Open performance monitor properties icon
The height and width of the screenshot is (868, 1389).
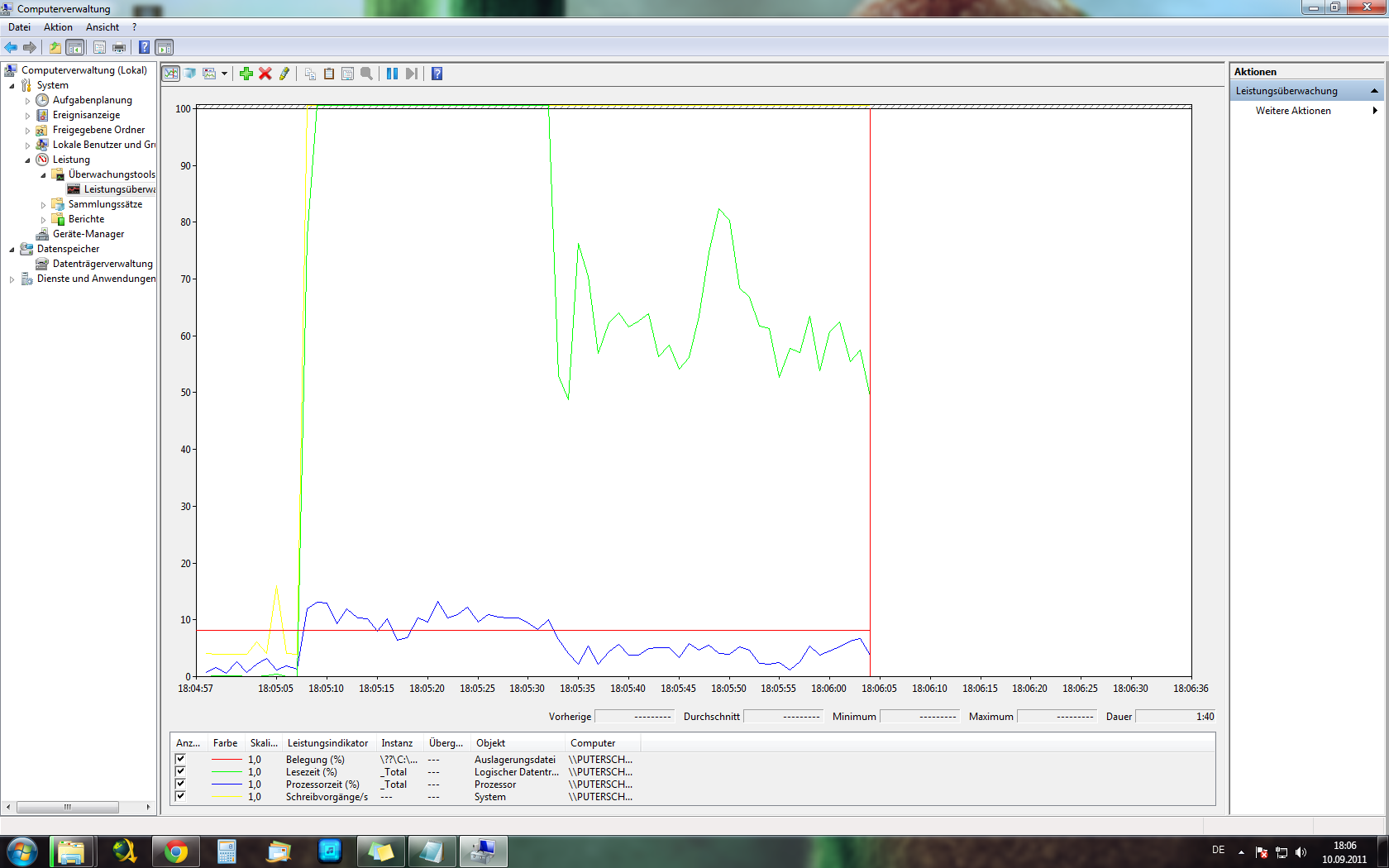(348, 74)
